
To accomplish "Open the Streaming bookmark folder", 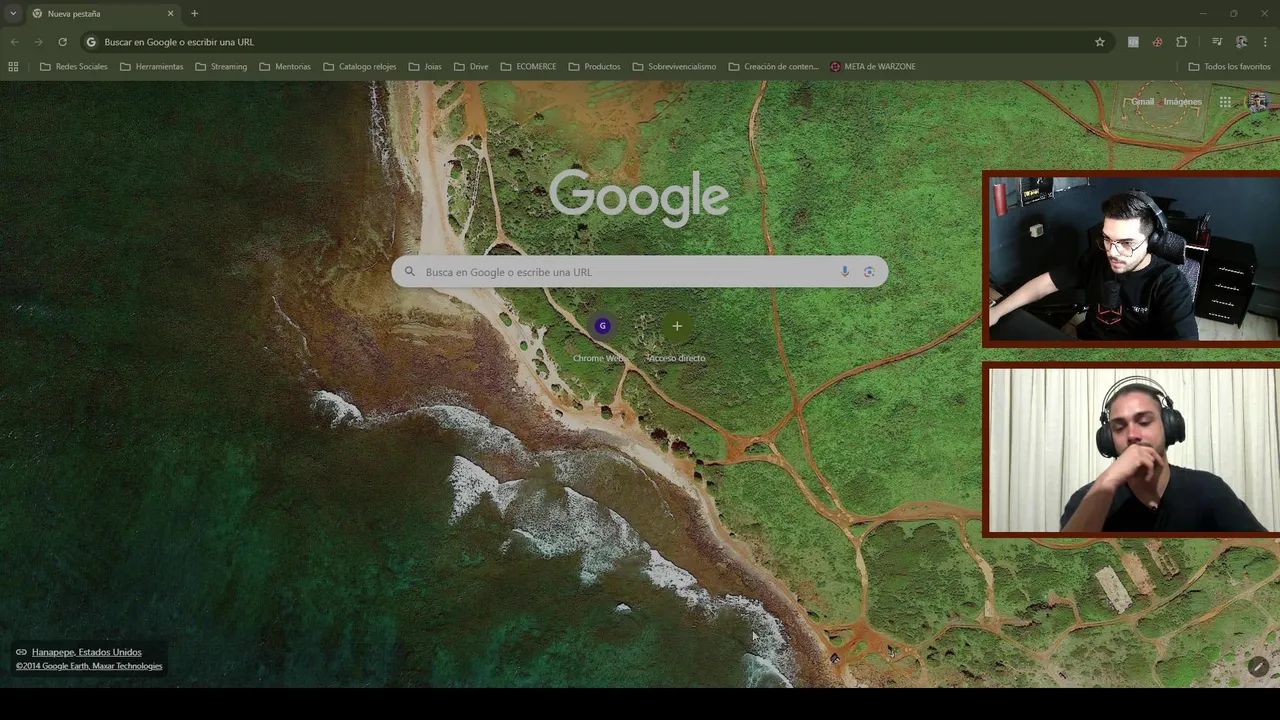I will [x=221, y=67].
